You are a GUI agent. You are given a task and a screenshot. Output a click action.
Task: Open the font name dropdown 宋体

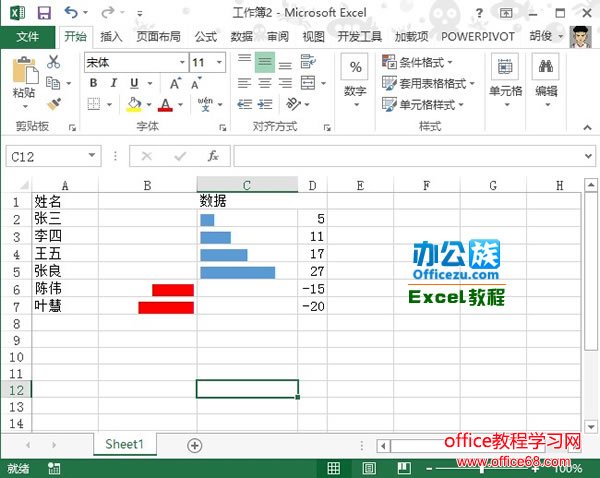coord(182,62)
